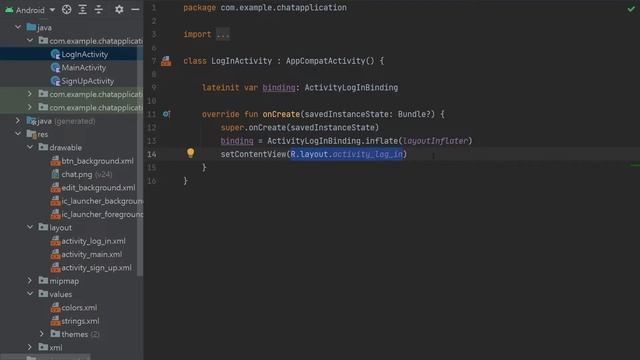
Task: Click the highlighted R.layout.activity_log_in text
Action: click(347, 154)
